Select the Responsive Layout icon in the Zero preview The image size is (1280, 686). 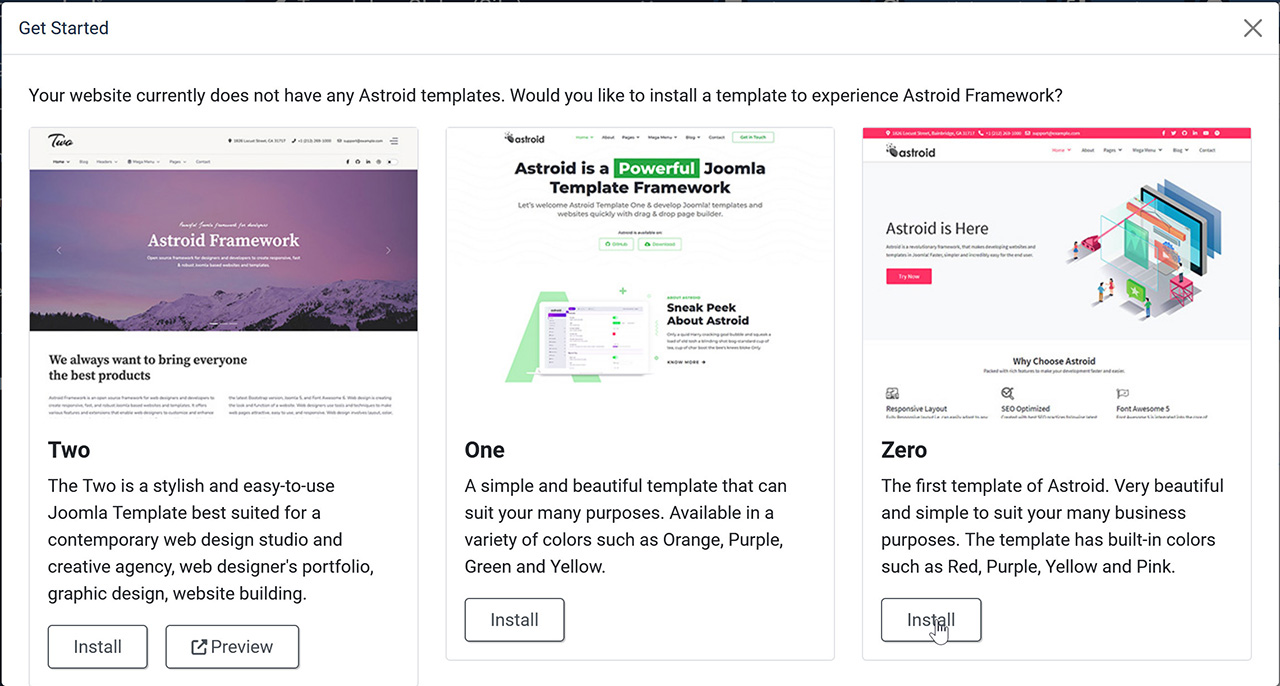coord(892,393)
